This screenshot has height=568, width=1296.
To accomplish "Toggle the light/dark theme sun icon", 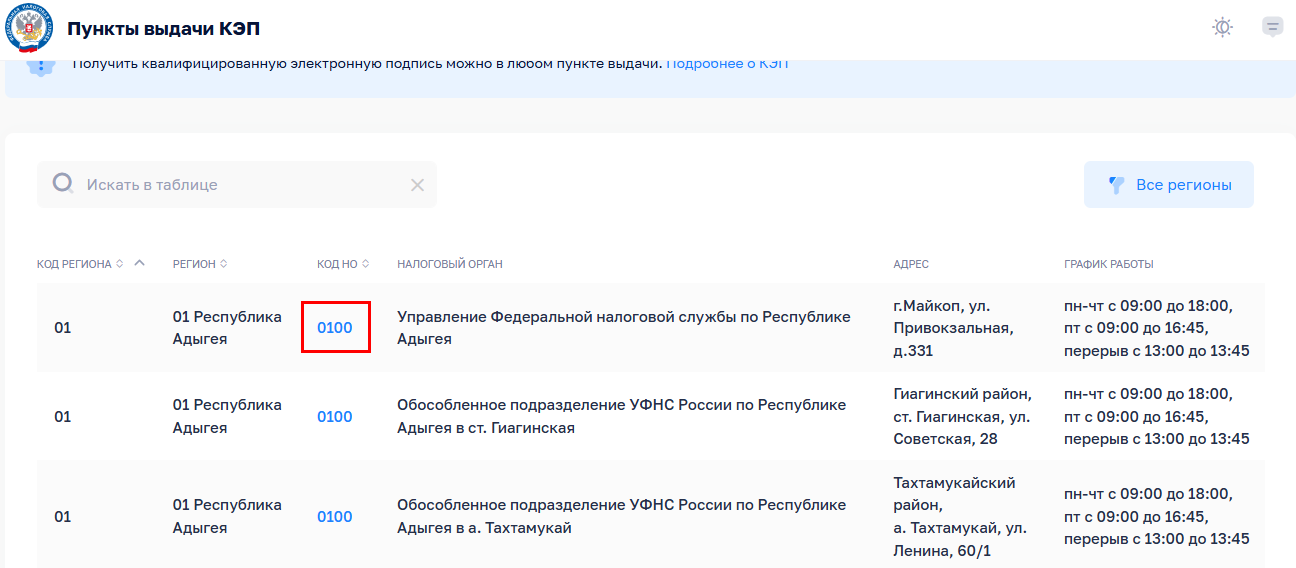I will pyautogui.click(x=1222, y=27).
